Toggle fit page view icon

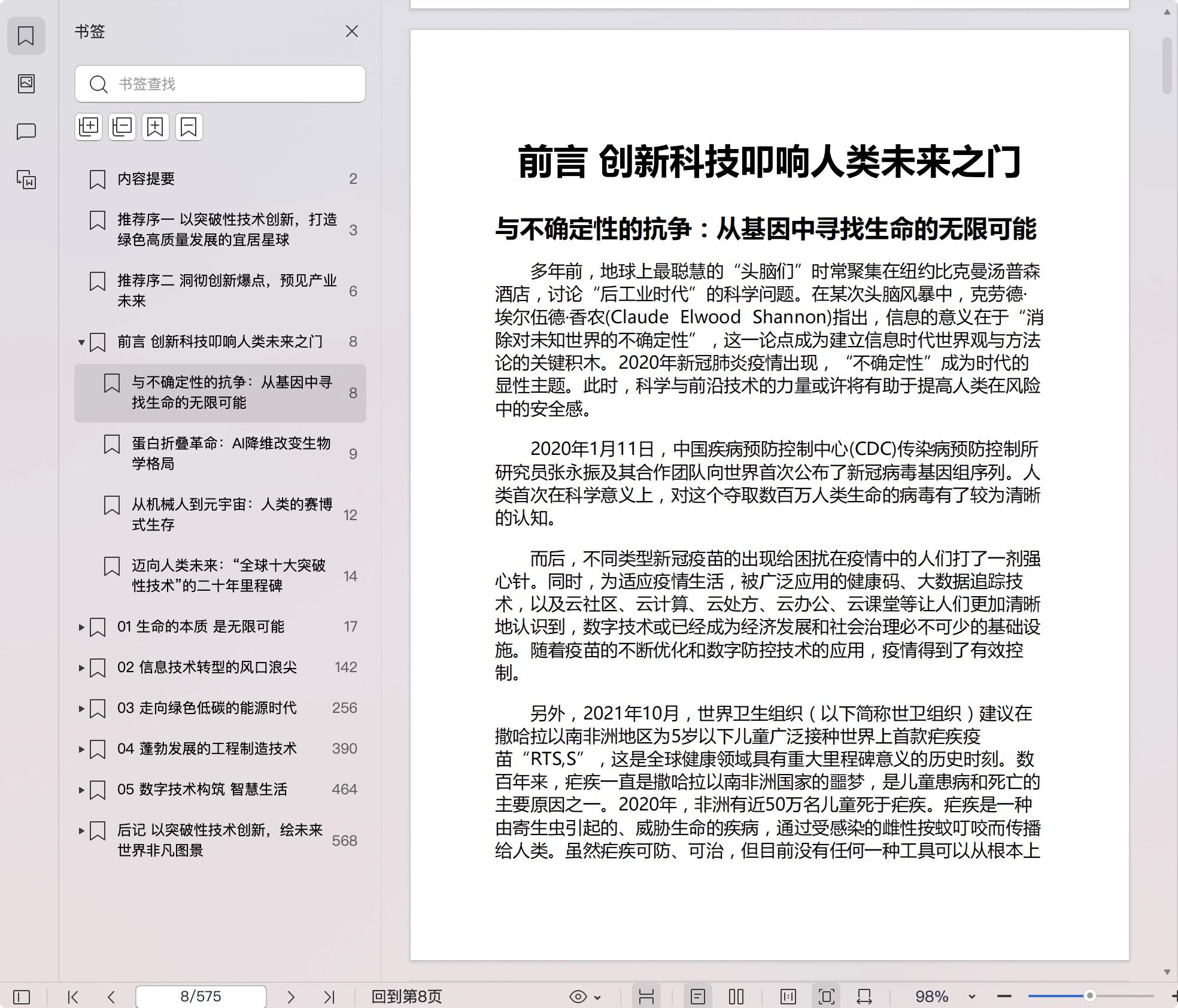[x=827, y=997]
